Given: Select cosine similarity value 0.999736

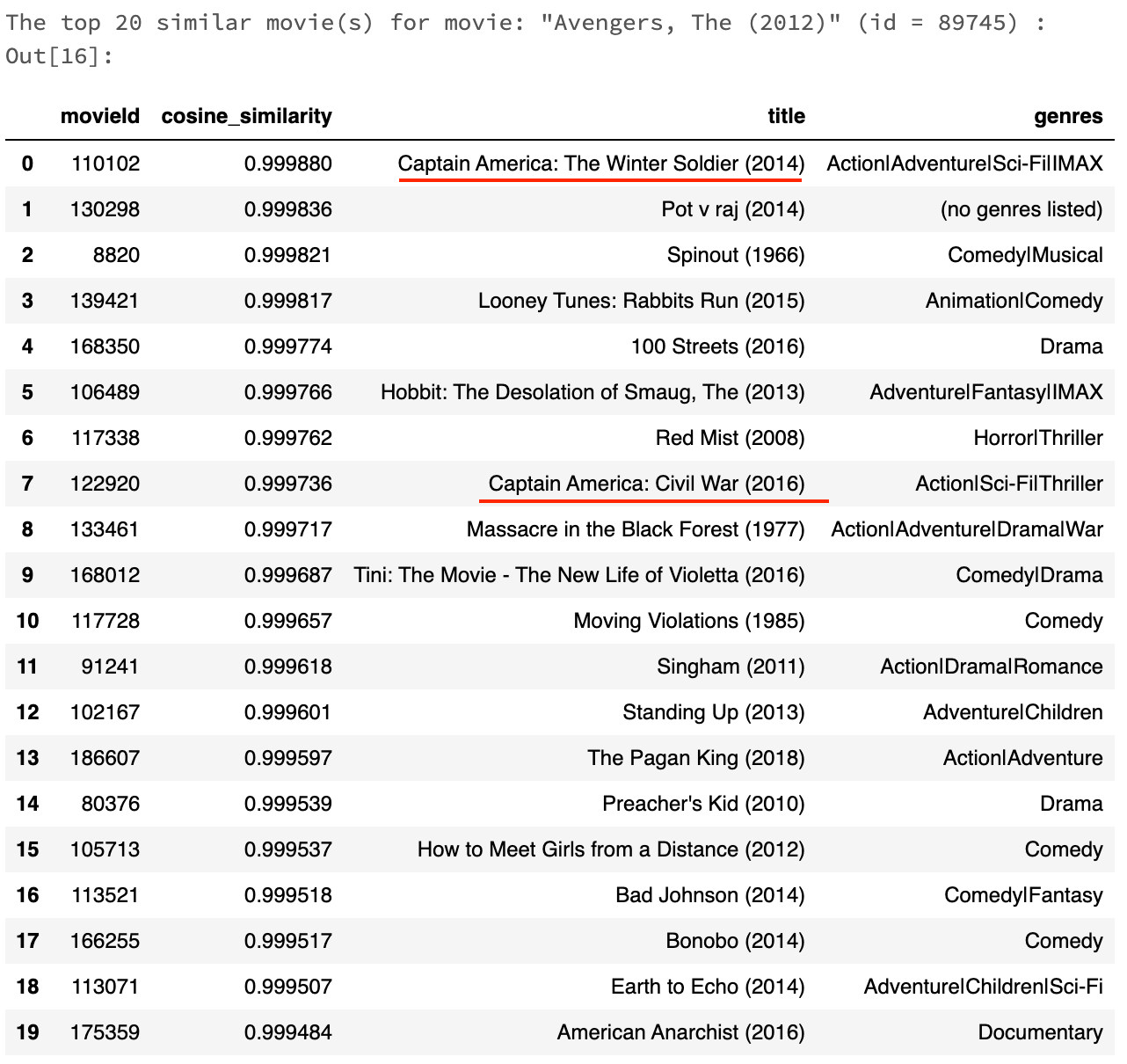Looking at the screenshot, I should (288, 484).
